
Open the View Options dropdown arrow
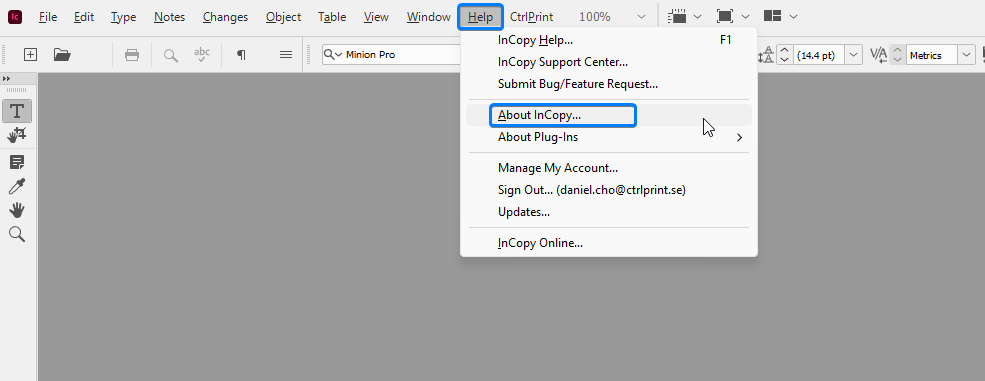click(x=697, y=17)
